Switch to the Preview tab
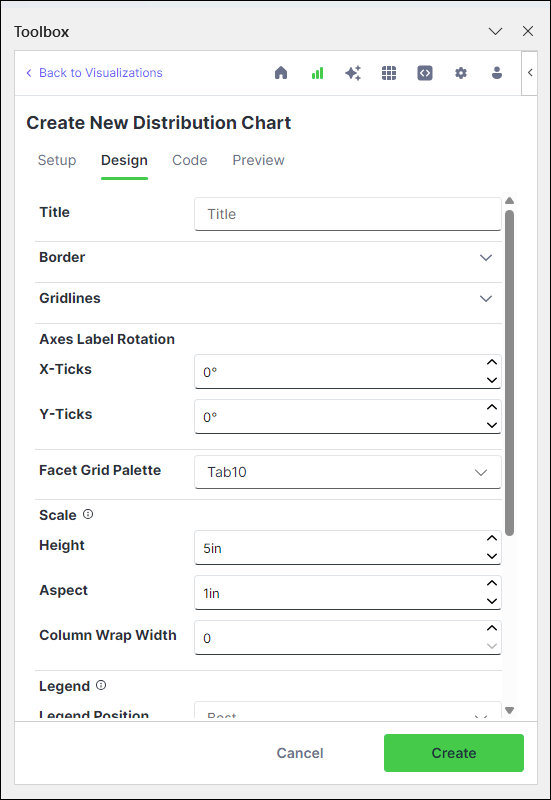This screenshot has width=551, height=800. click(258, 160)
